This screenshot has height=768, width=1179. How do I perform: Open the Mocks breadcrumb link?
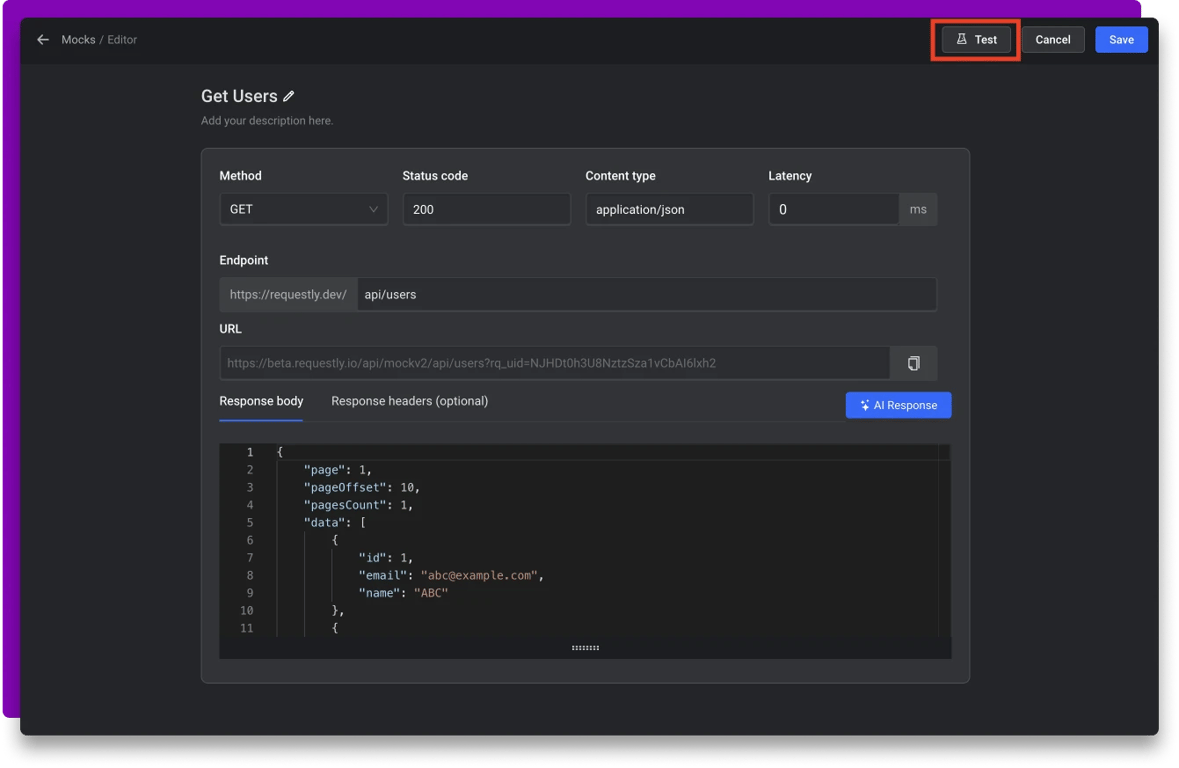pos(78,39)
